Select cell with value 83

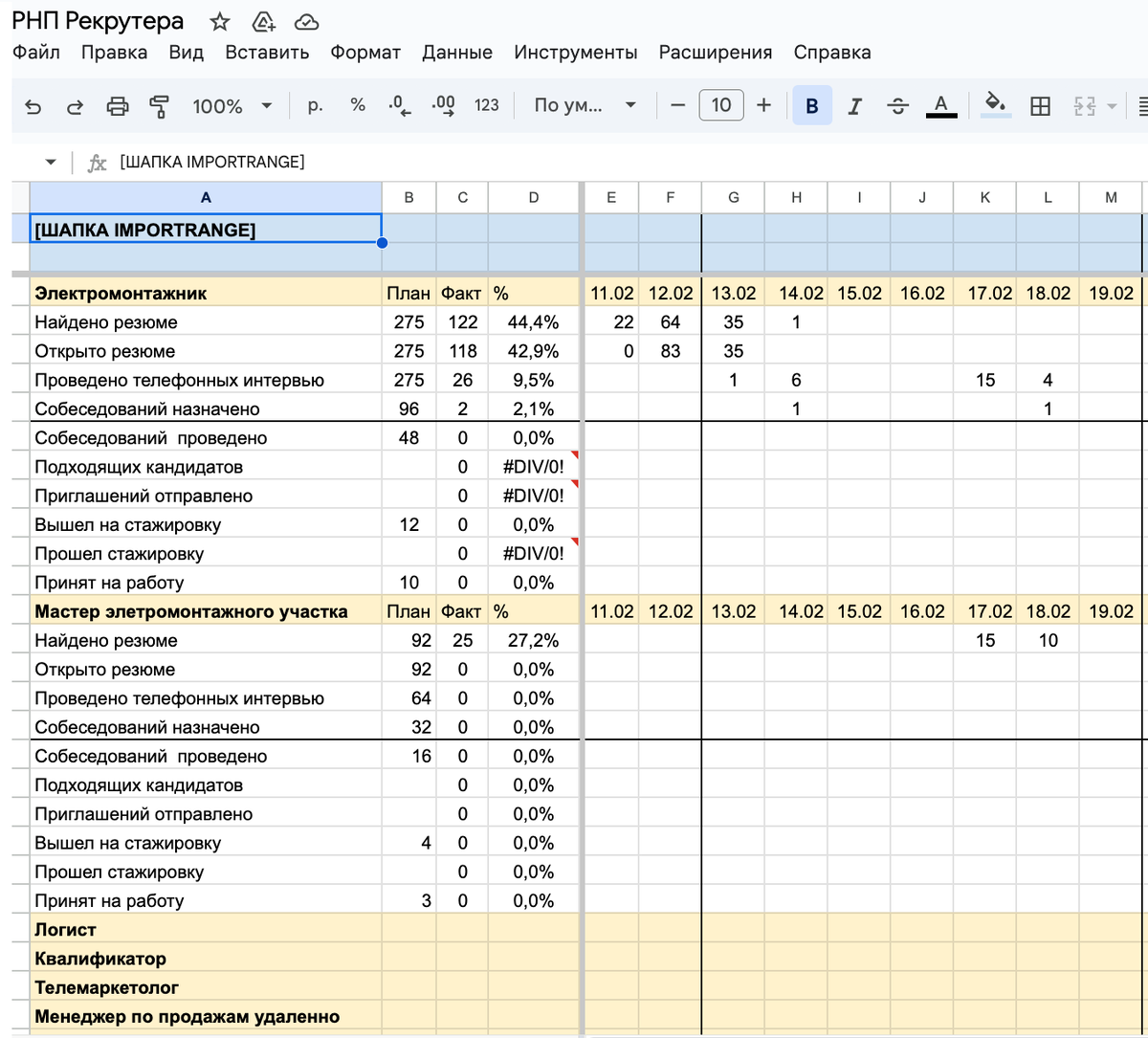(x=670, y=351)
